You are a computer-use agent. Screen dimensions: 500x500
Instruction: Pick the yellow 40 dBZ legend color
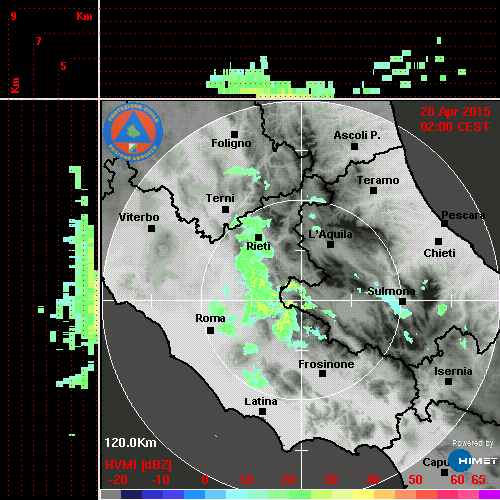point(363,495)
